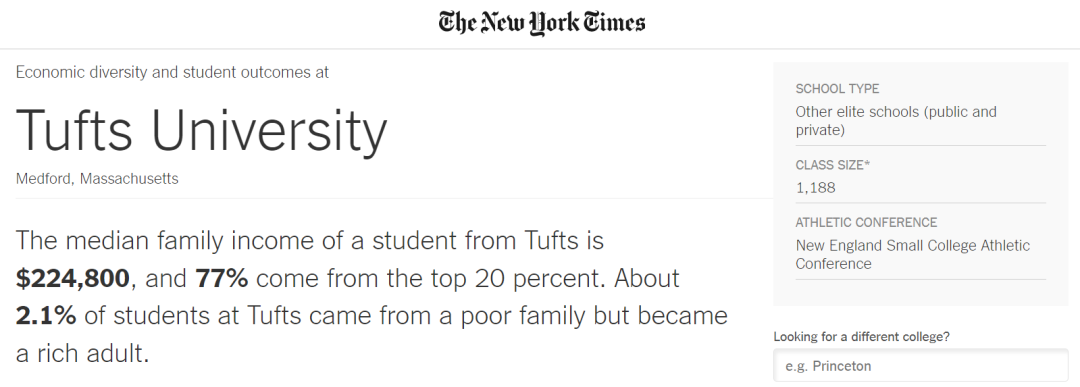1080x387 pixels.
Task: Click the Medford, Massachusetts location text
Action: 97,179
